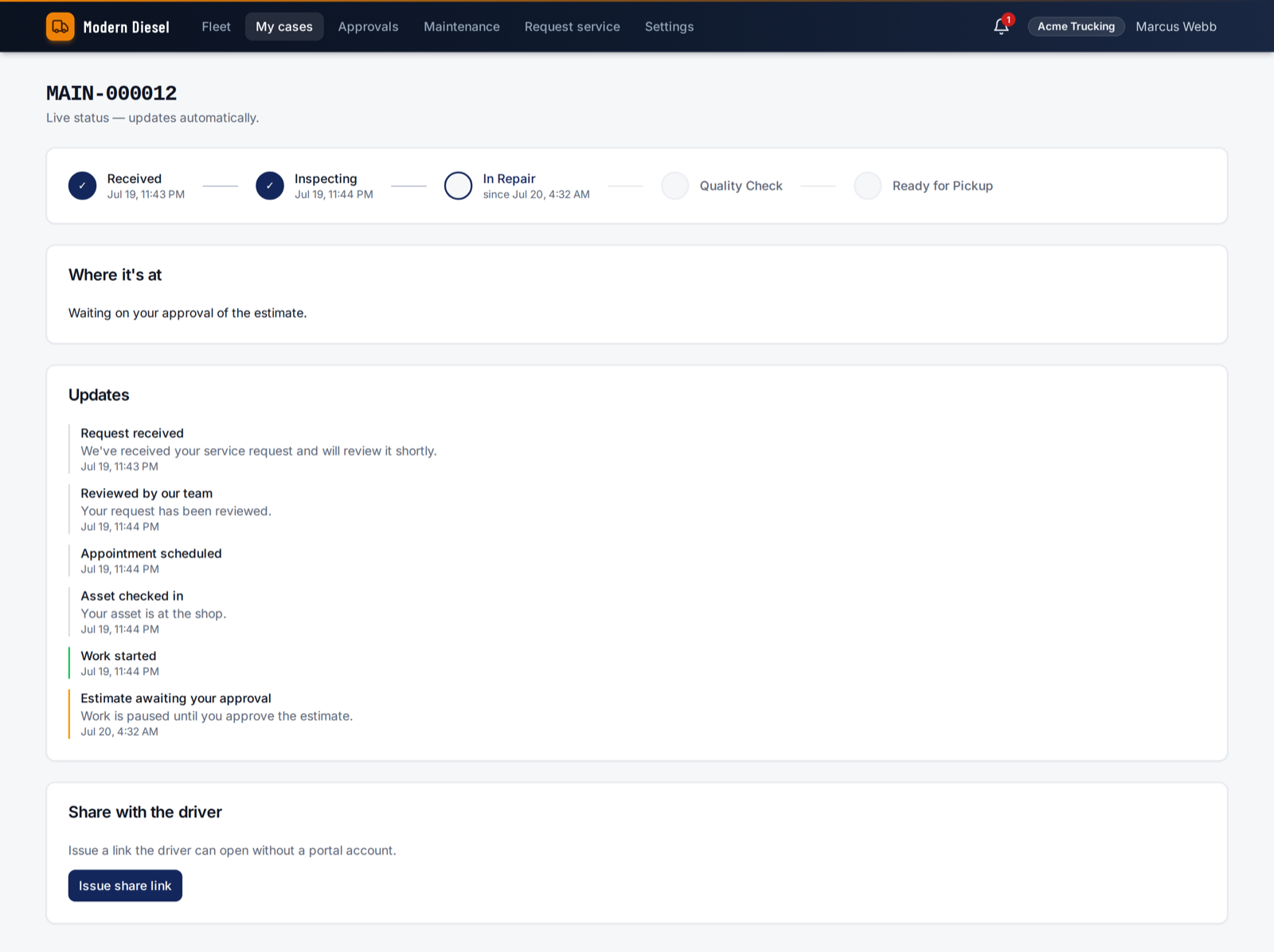Viewport: 1274px width, 952px height.
Task: Click 'Estimate awaiting your approval' update
Action: (x=176, y=698)
